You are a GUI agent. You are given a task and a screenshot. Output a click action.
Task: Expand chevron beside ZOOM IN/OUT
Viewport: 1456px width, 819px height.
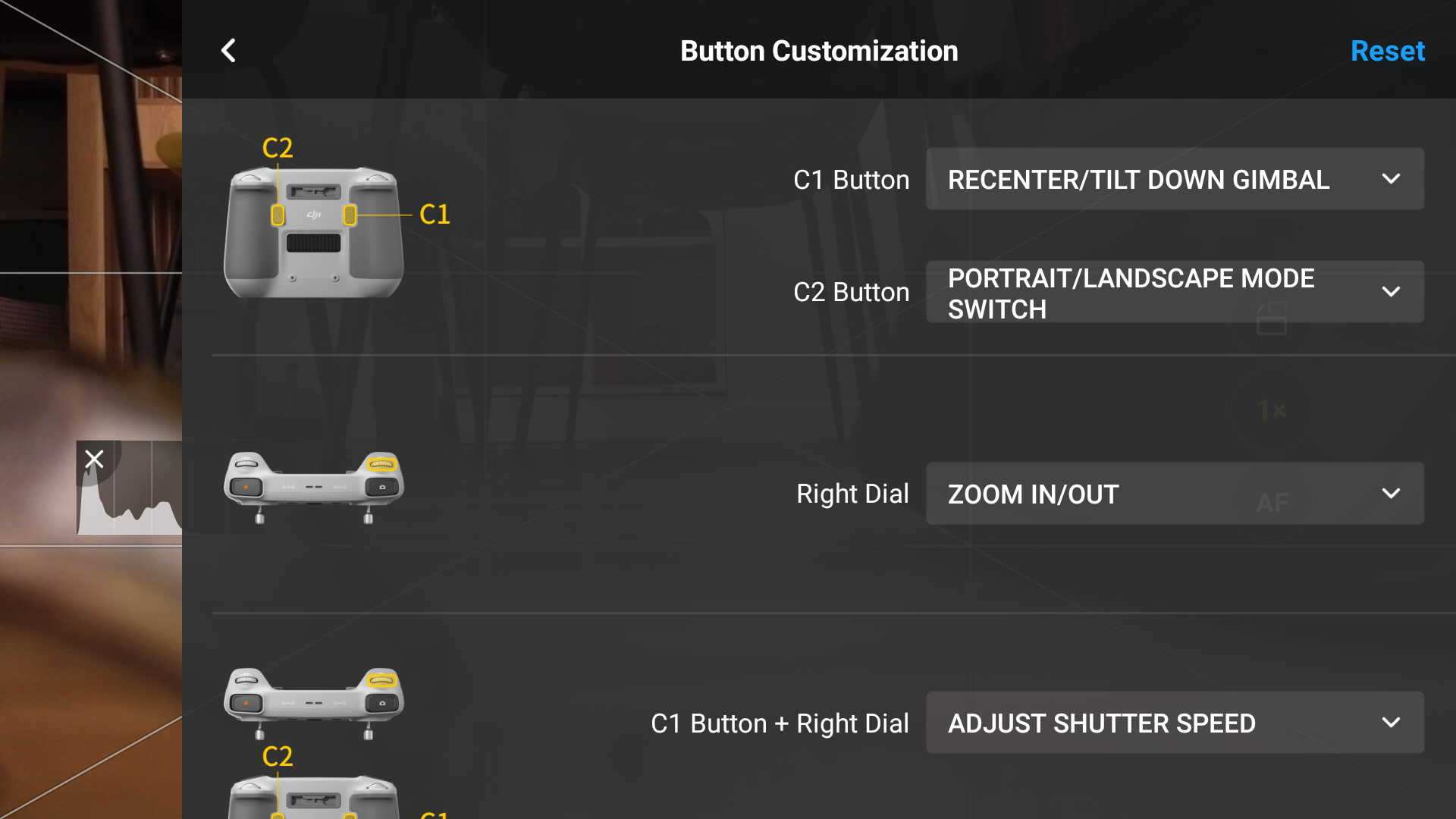1391,494
